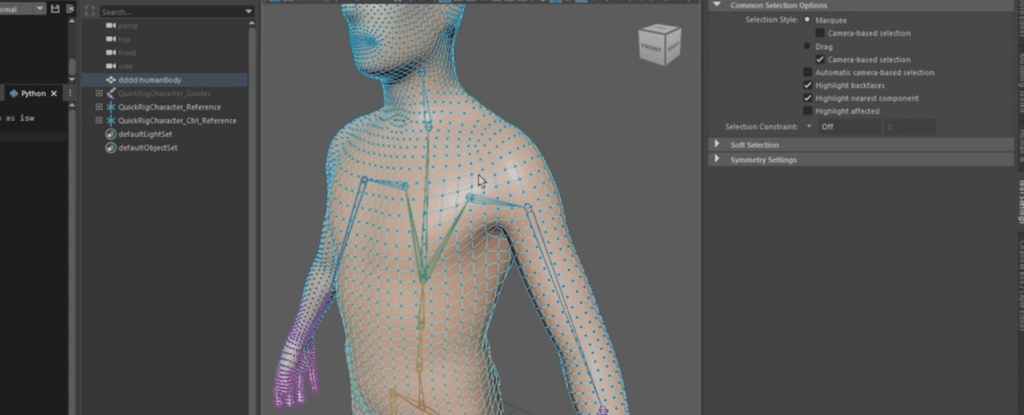This screenshot has height=415, width=1024.
Task: Open the Outliner search dropdown arrow
Action: coord(248,12)
